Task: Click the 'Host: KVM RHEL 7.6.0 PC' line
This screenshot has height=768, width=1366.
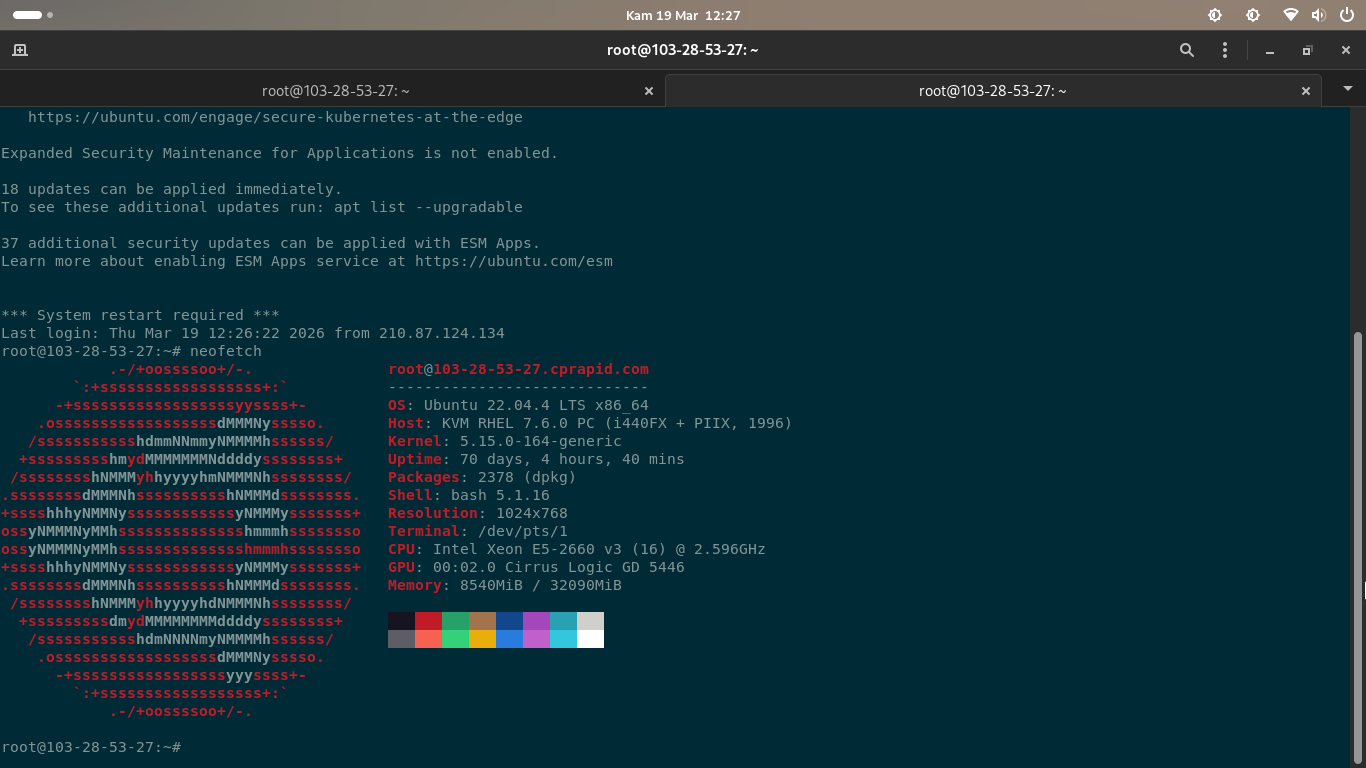Action: (x=590, y=423)
